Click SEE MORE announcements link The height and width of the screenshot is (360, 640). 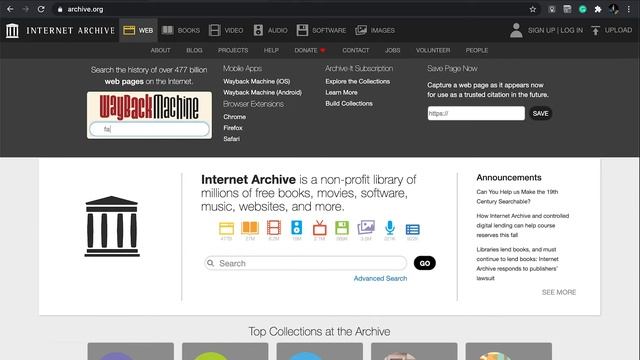(x=559, y=292)
